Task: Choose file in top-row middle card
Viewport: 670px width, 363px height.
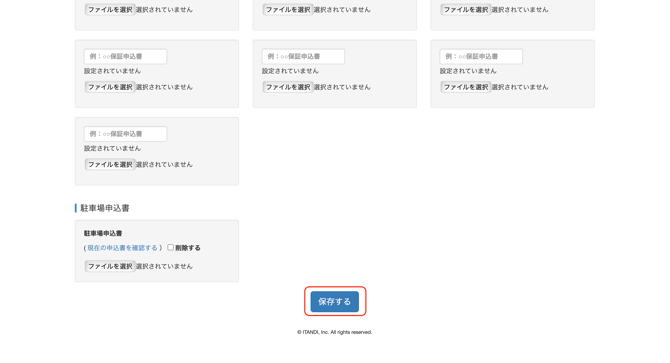Action: click(x=288, y=9)
